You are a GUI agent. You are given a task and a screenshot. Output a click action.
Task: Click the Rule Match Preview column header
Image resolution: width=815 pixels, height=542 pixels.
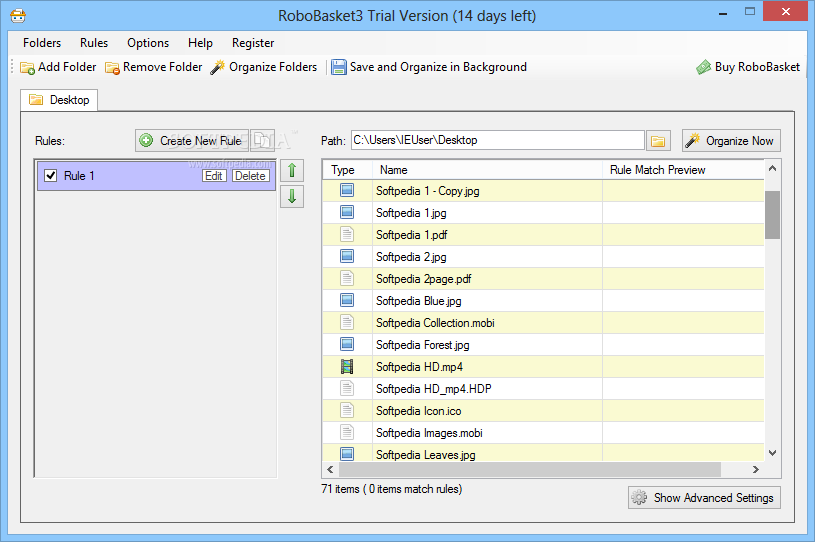[683, 170]
